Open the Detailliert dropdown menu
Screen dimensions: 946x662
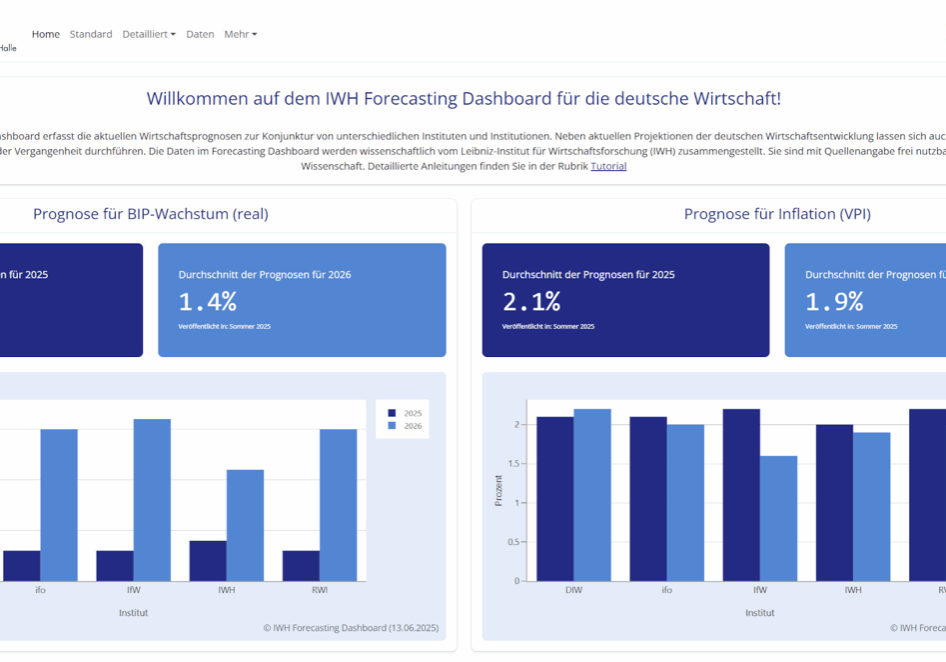pos(148,33)
